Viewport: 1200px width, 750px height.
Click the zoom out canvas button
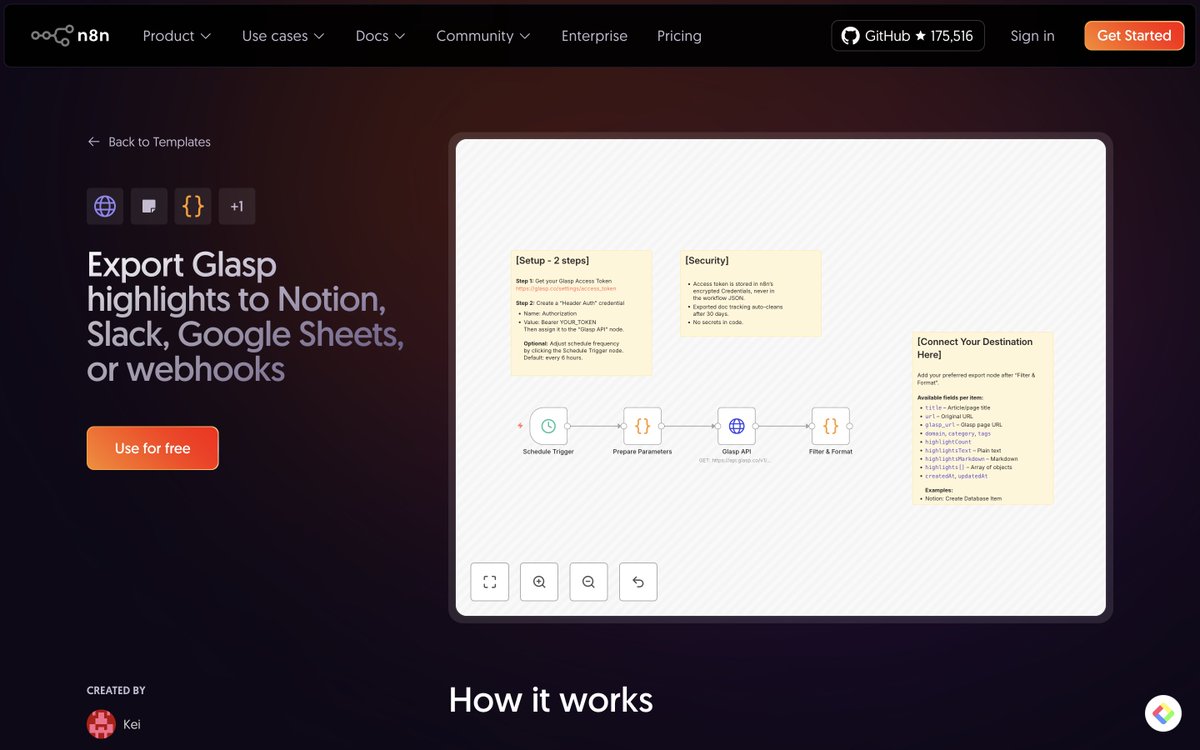click(x=588, y=582)
